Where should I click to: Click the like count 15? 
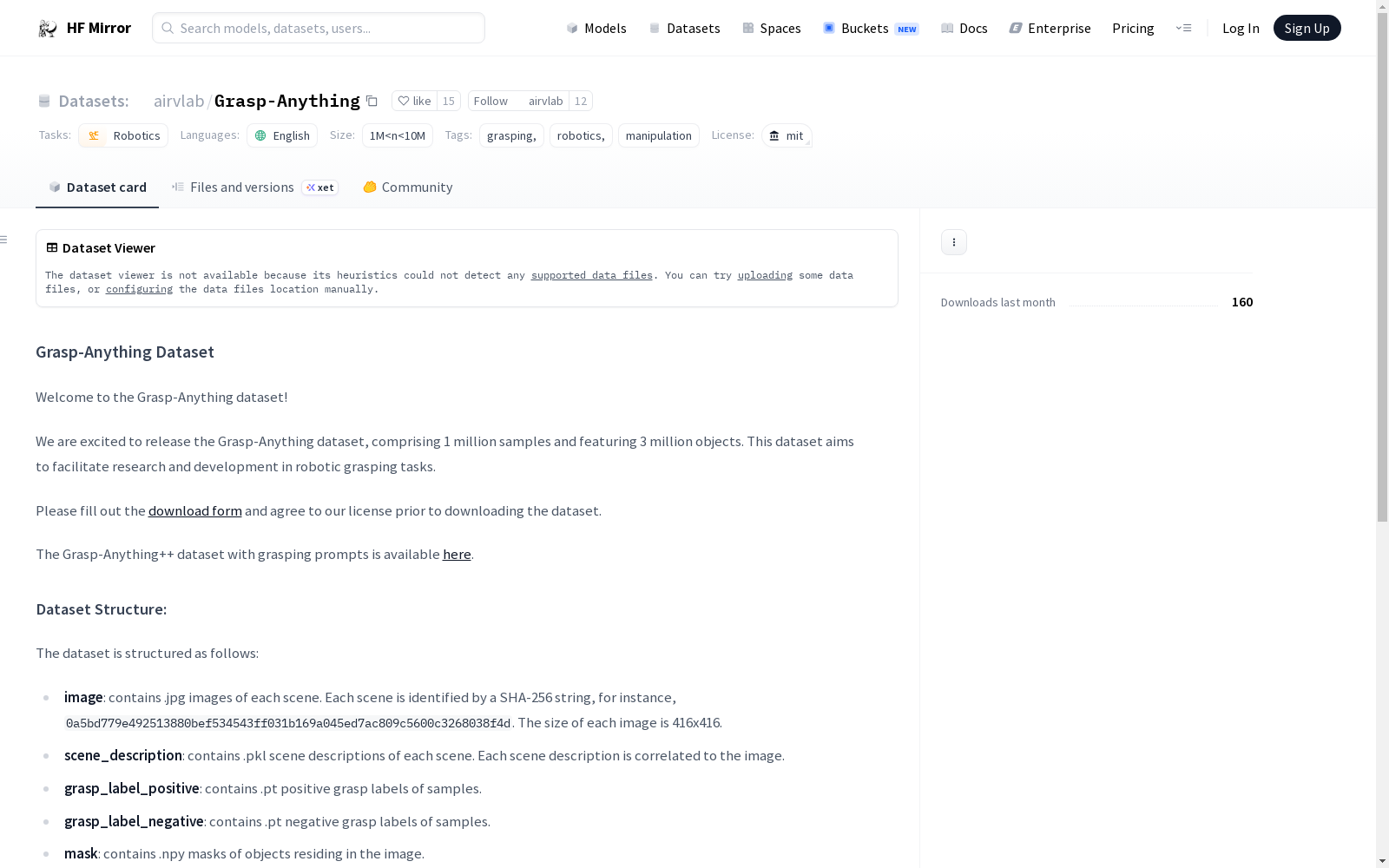pyautogui.click(x=449, y=101)
